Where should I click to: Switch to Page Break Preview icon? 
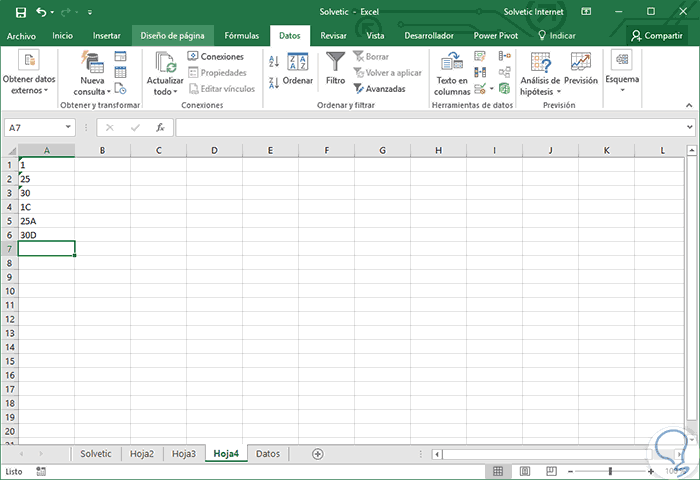551,471
